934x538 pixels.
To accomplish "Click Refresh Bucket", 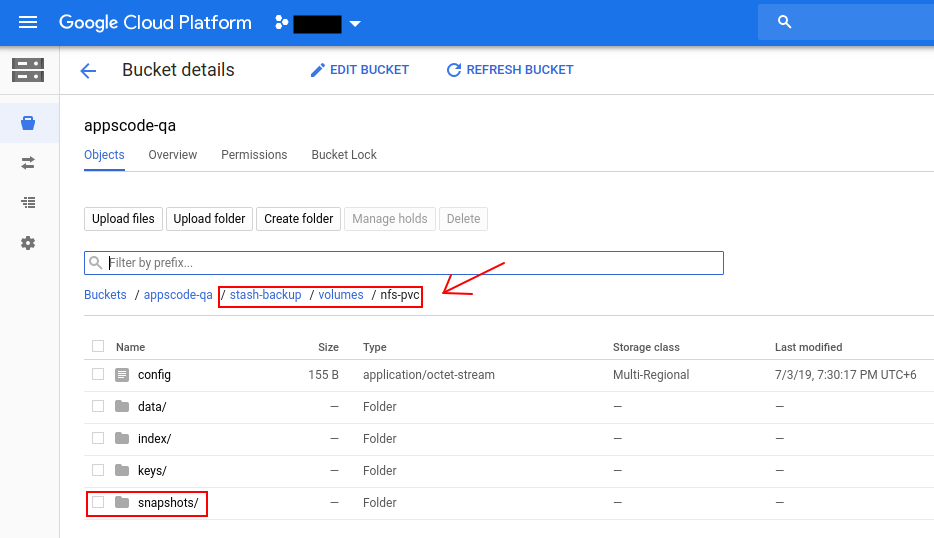I will click(510, 70).
